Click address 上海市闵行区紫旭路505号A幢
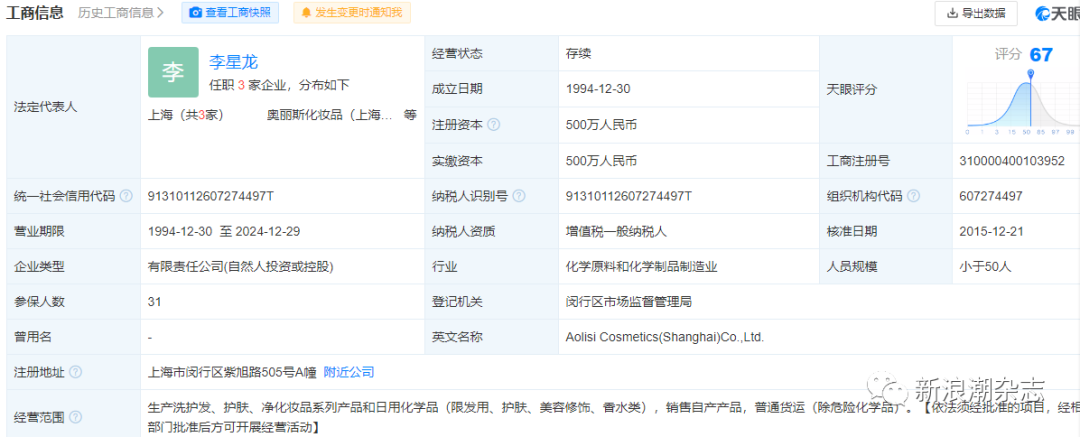 point(232,372)
